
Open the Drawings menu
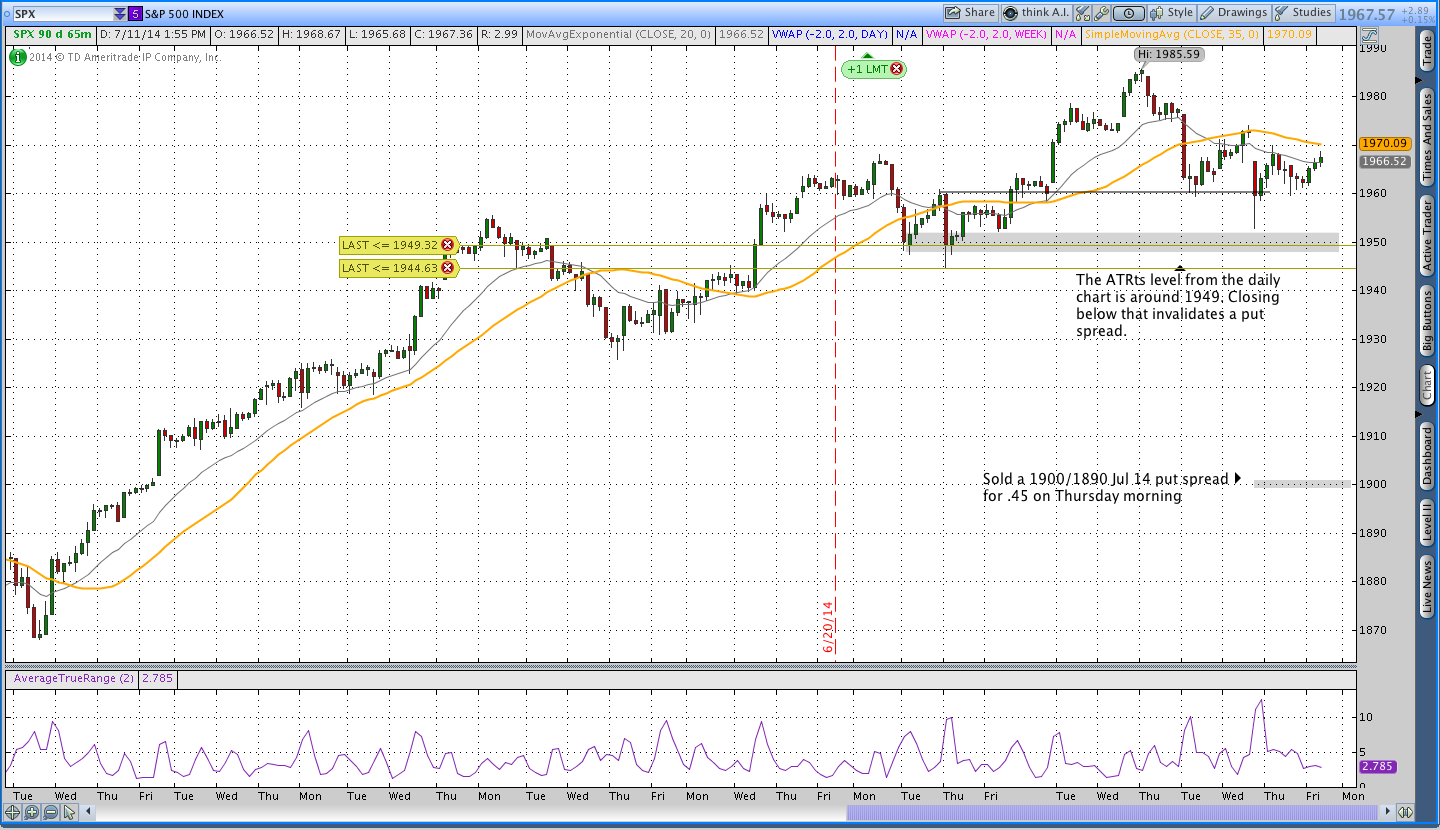[1233, 13]
